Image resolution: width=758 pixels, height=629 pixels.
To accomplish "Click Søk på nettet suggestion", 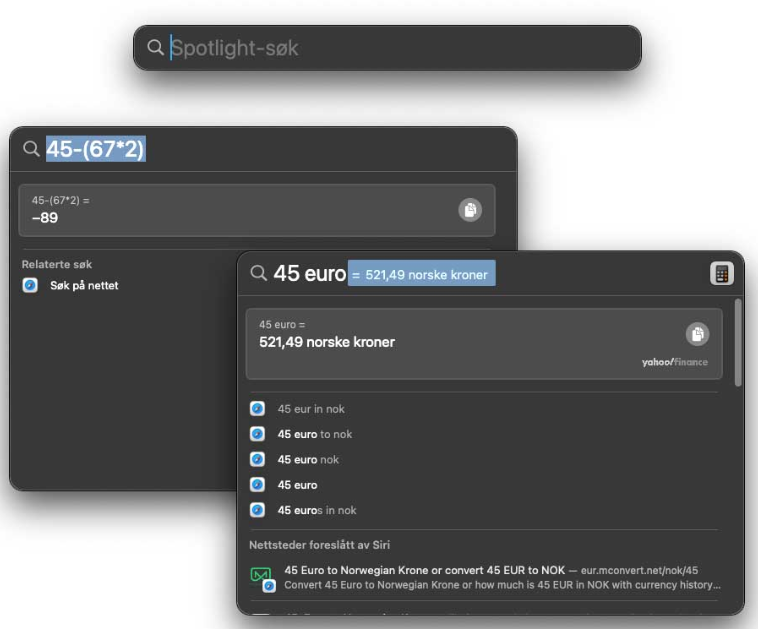I will (x=84, y=286).
